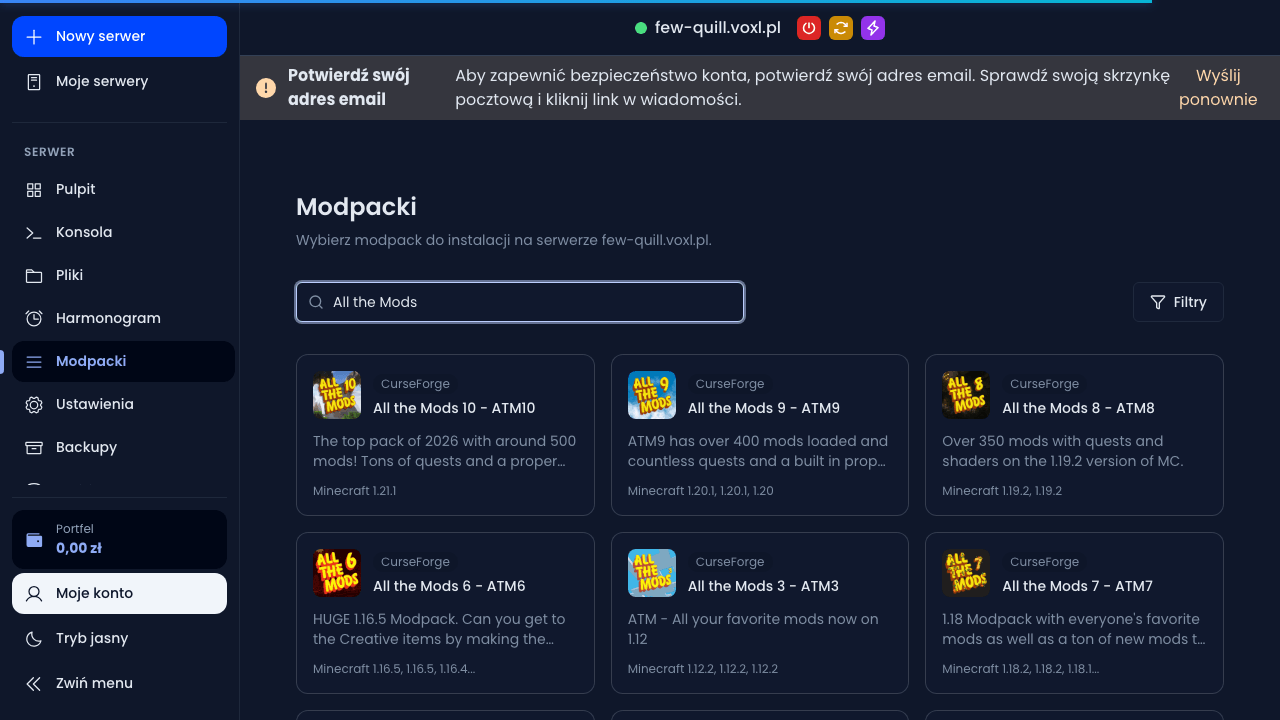The width and height of the screenshot is (1280, 720).
Task: Click the double chevron Zwiń menu icon
Action: pos(34,684)
